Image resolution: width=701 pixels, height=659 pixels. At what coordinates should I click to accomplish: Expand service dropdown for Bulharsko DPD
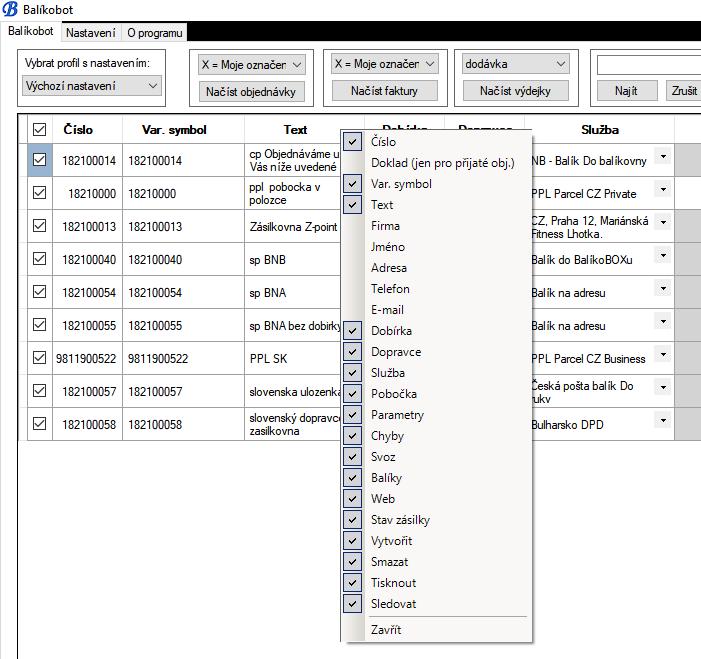pos(663,420)
